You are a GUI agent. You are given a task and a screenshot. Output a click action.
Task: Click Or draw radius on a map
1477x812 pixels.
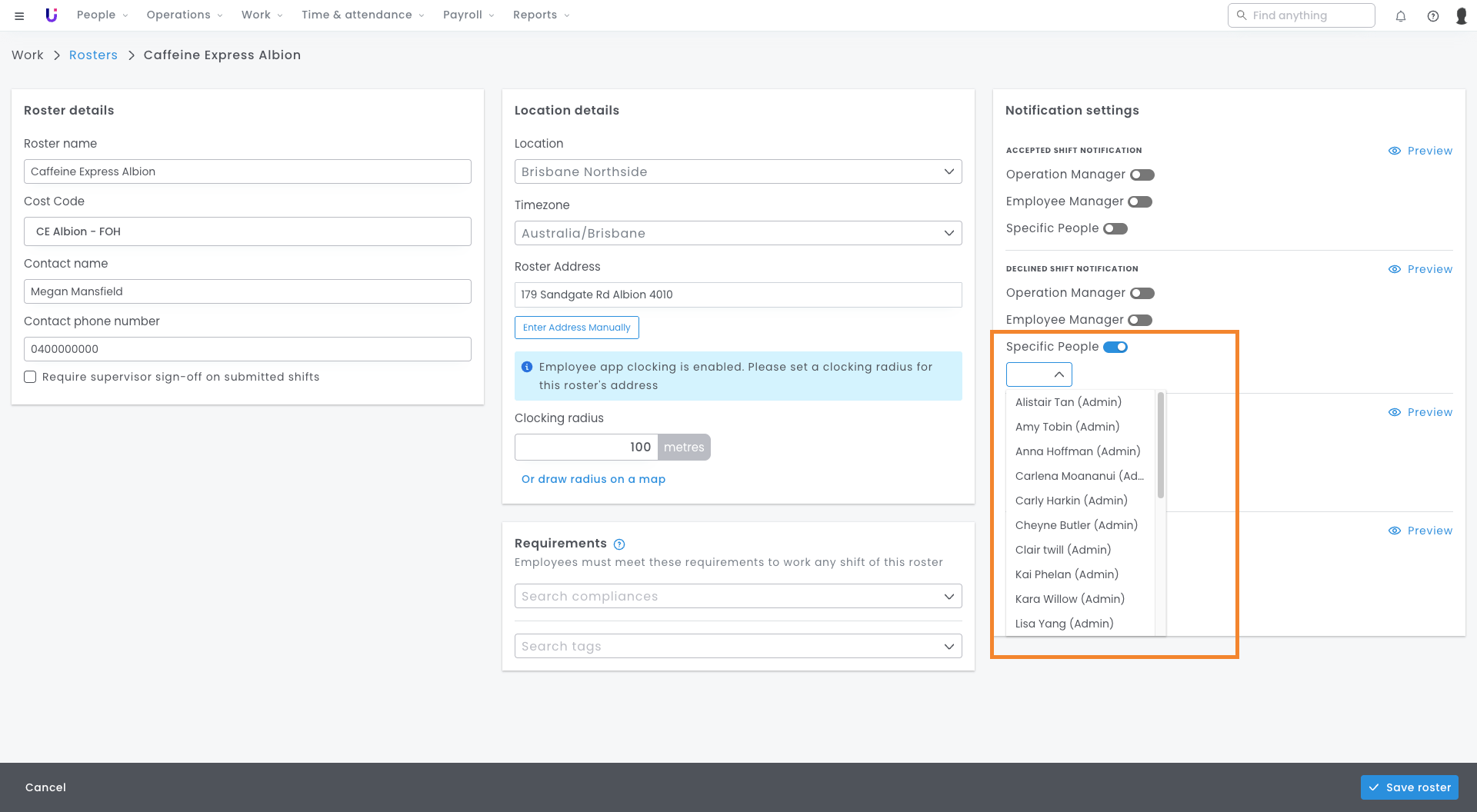coord(593,479)
